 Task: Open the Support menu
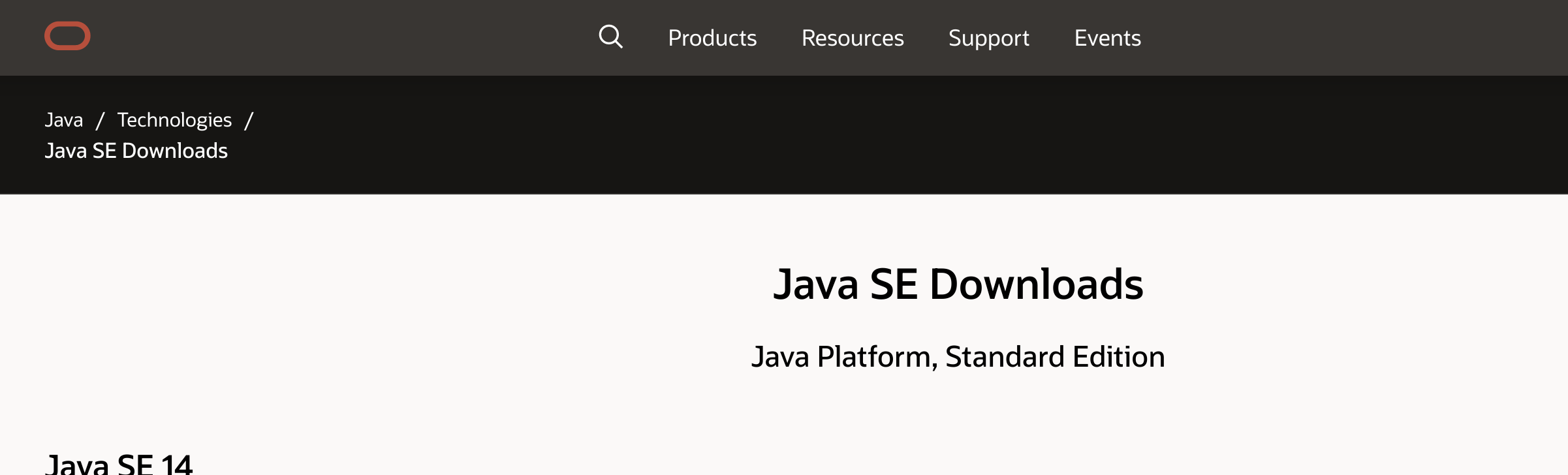(989, 38)
